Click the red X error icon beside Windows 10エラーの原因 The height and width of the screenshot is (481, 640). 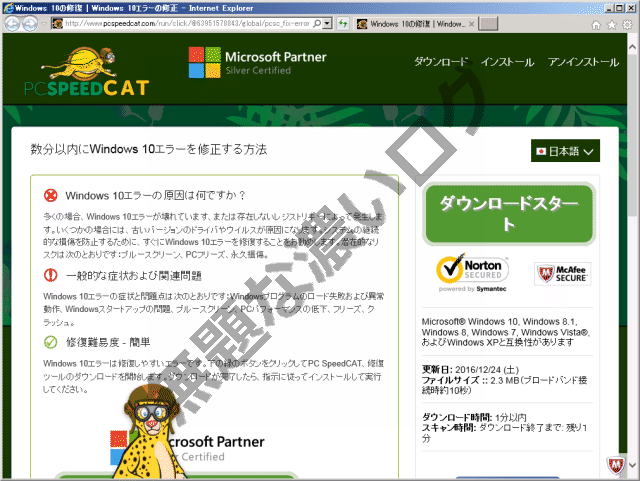click(x=51, y=195)
